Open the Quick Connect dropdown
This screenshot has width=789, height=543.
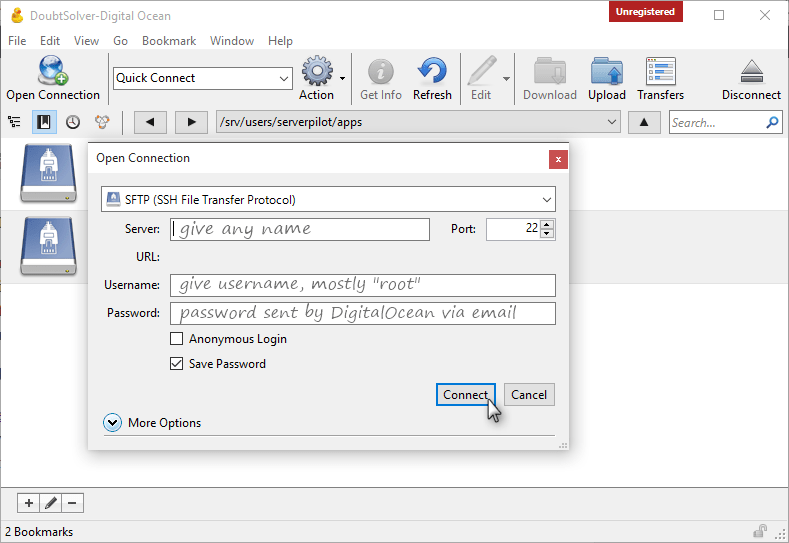[x=284, y=79]
